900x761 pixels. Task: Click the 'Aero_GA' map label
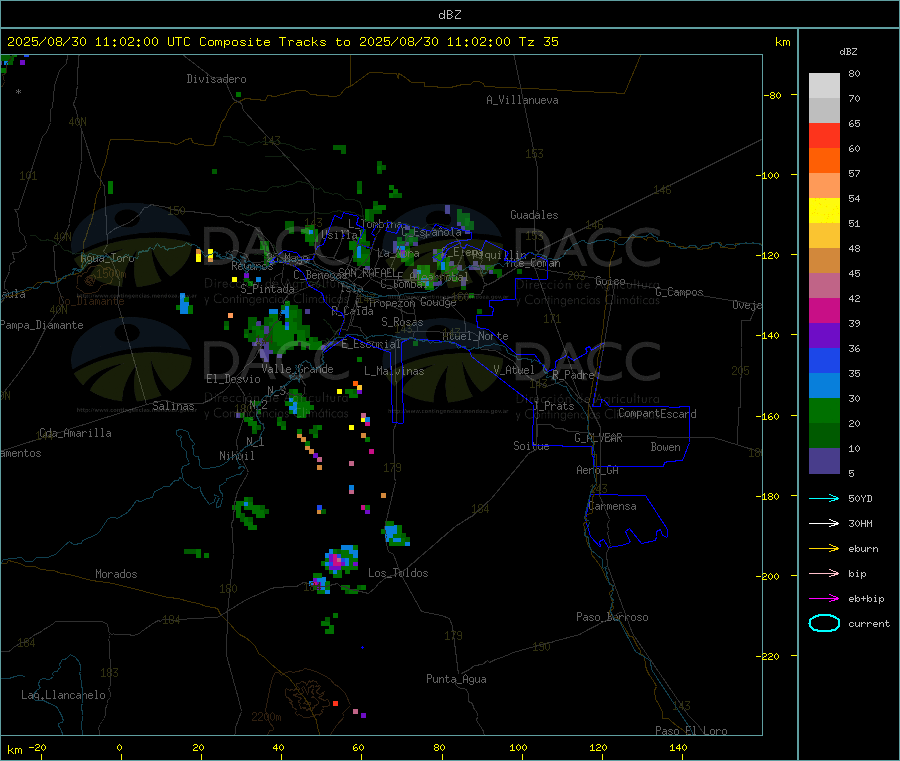598,470
